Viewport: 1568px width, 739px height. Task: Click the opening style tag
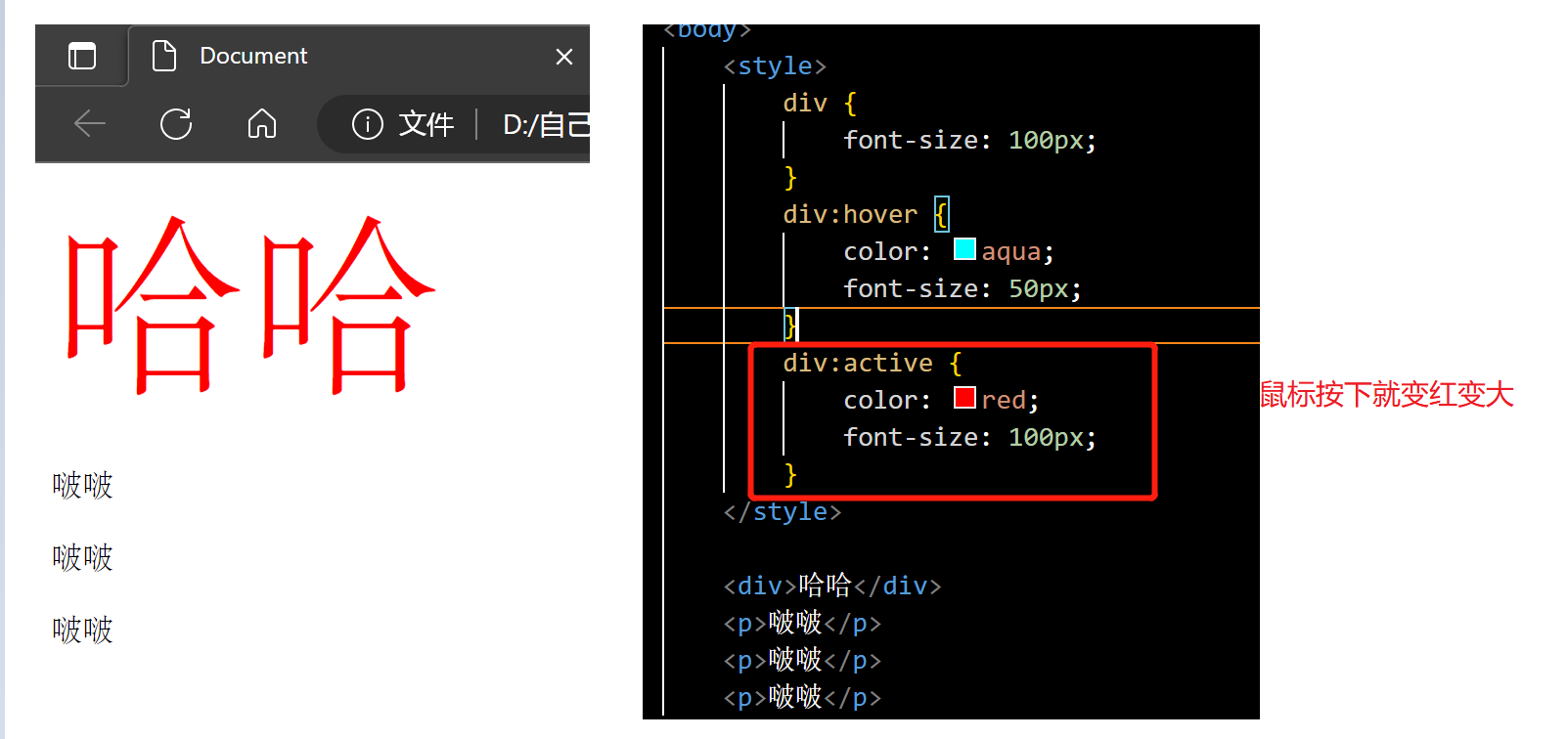pyautogui.click(x=775, y=65)
